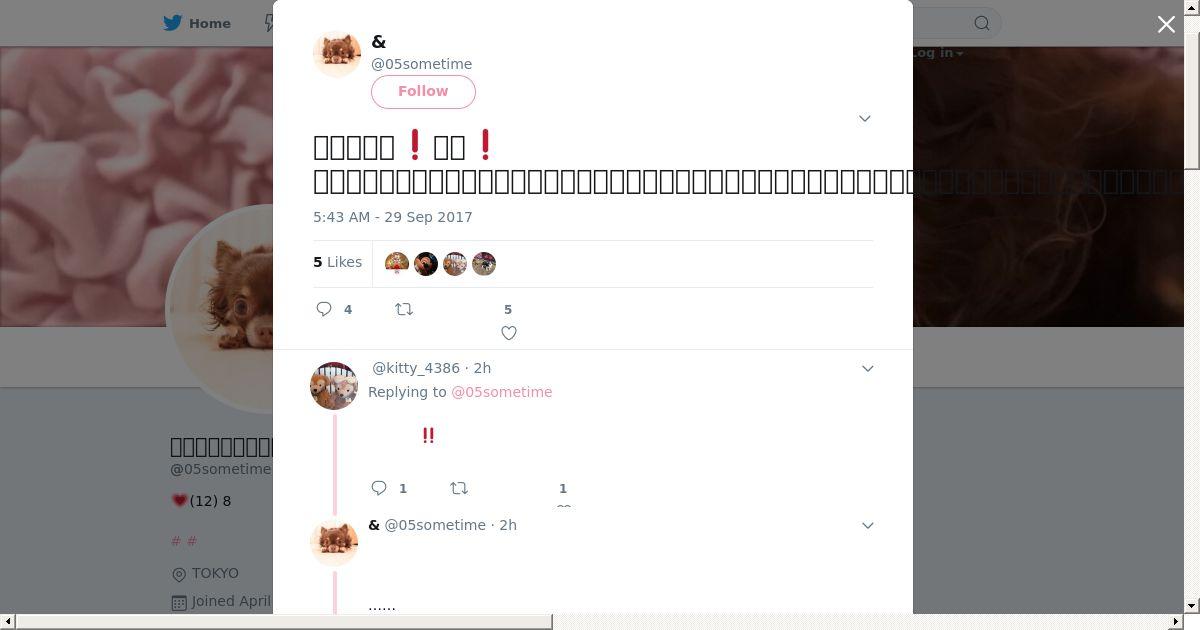Close the tweet overlay with X

tap(1166, 24)
